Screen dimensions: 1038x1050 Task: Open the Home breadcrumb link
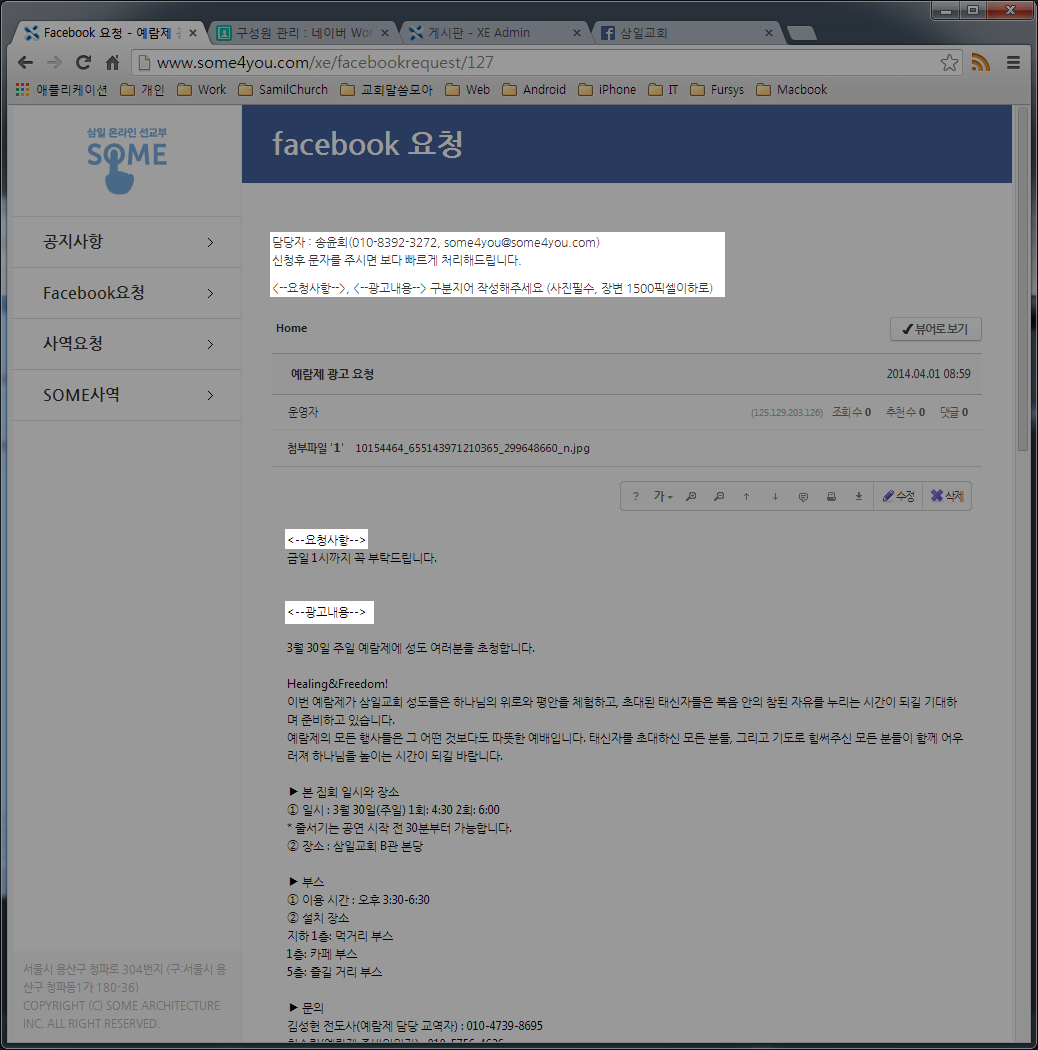pos(291,328)
